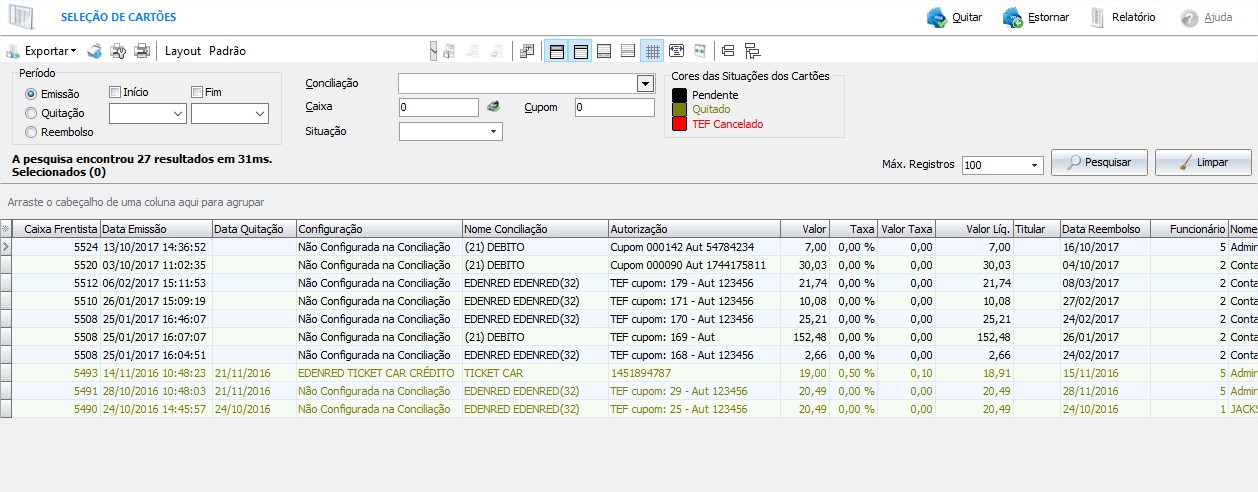
Task: Click the Data Reembolso column header
Action: (1105, 229)
